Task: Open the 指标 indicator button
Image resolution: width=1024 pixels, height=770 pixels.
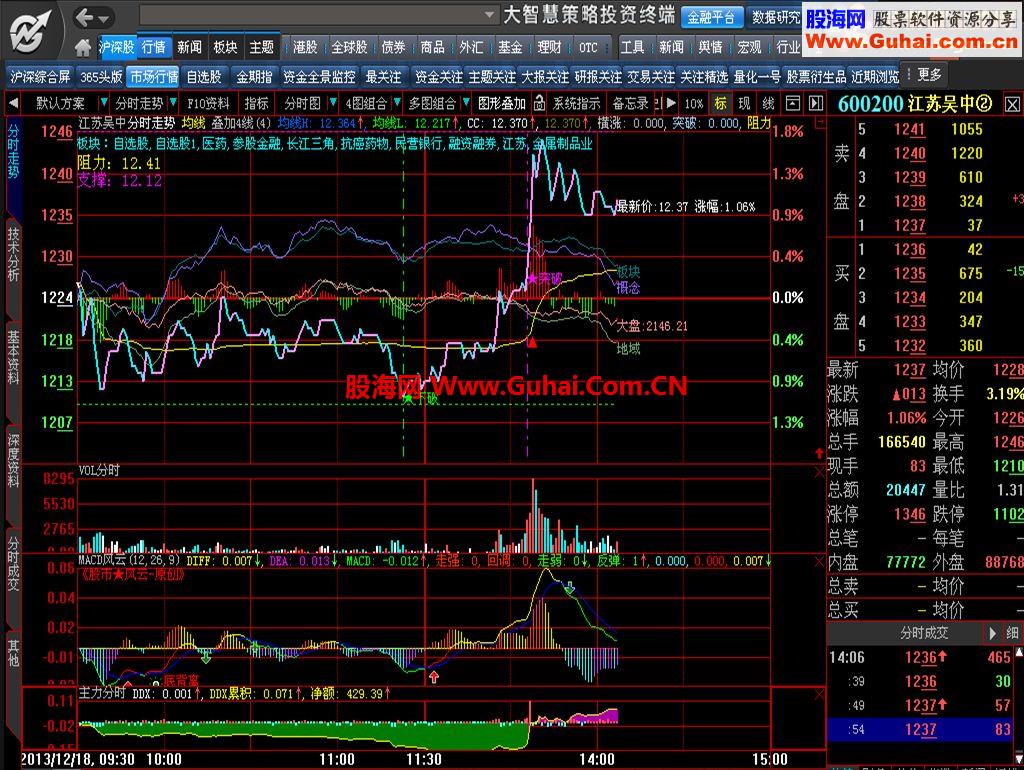Action: (256, 103)
